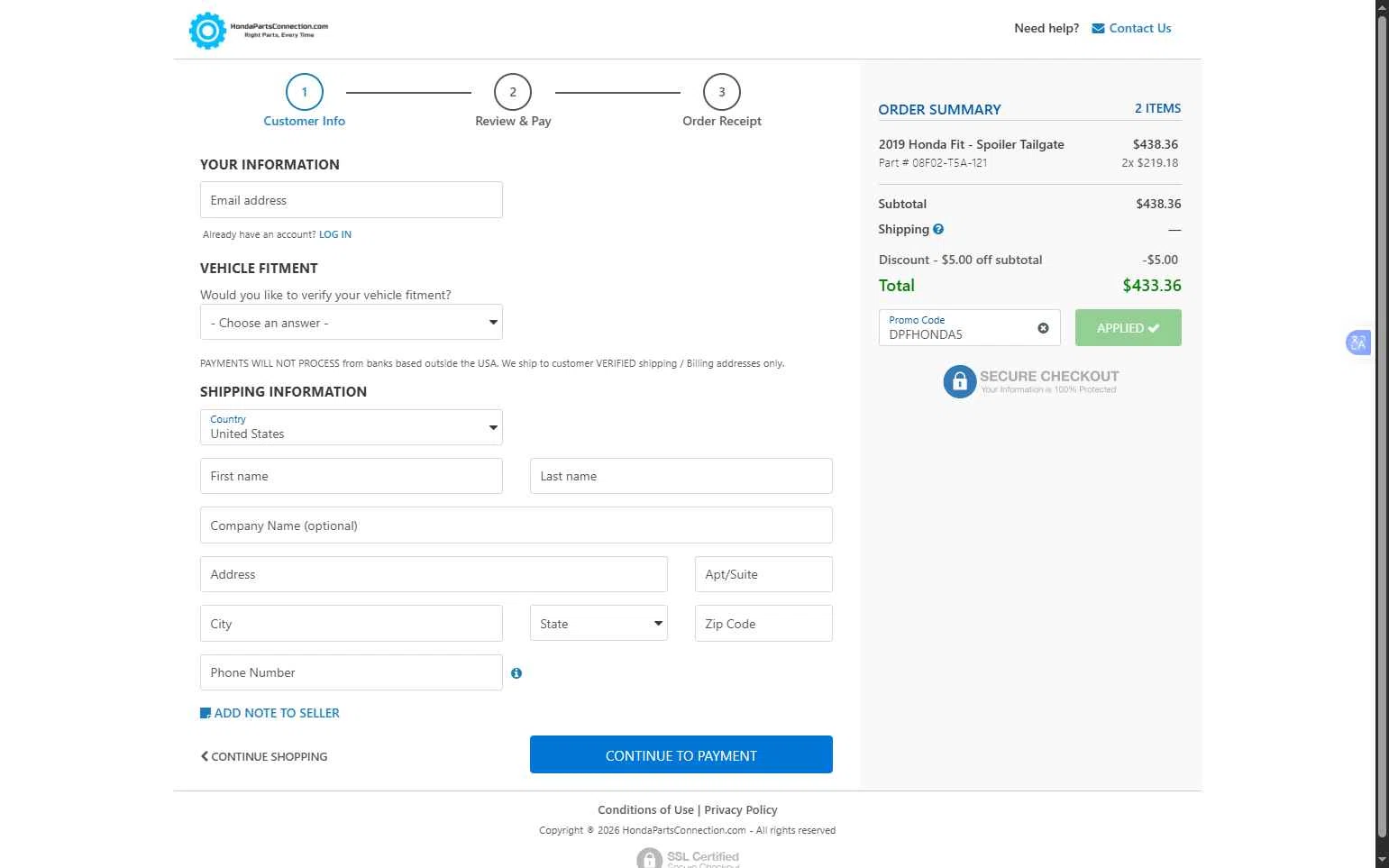Open the Contact Us link
Image resolution: width=1389 pixels, height=868 pixels.
(x=1140, y=29)
